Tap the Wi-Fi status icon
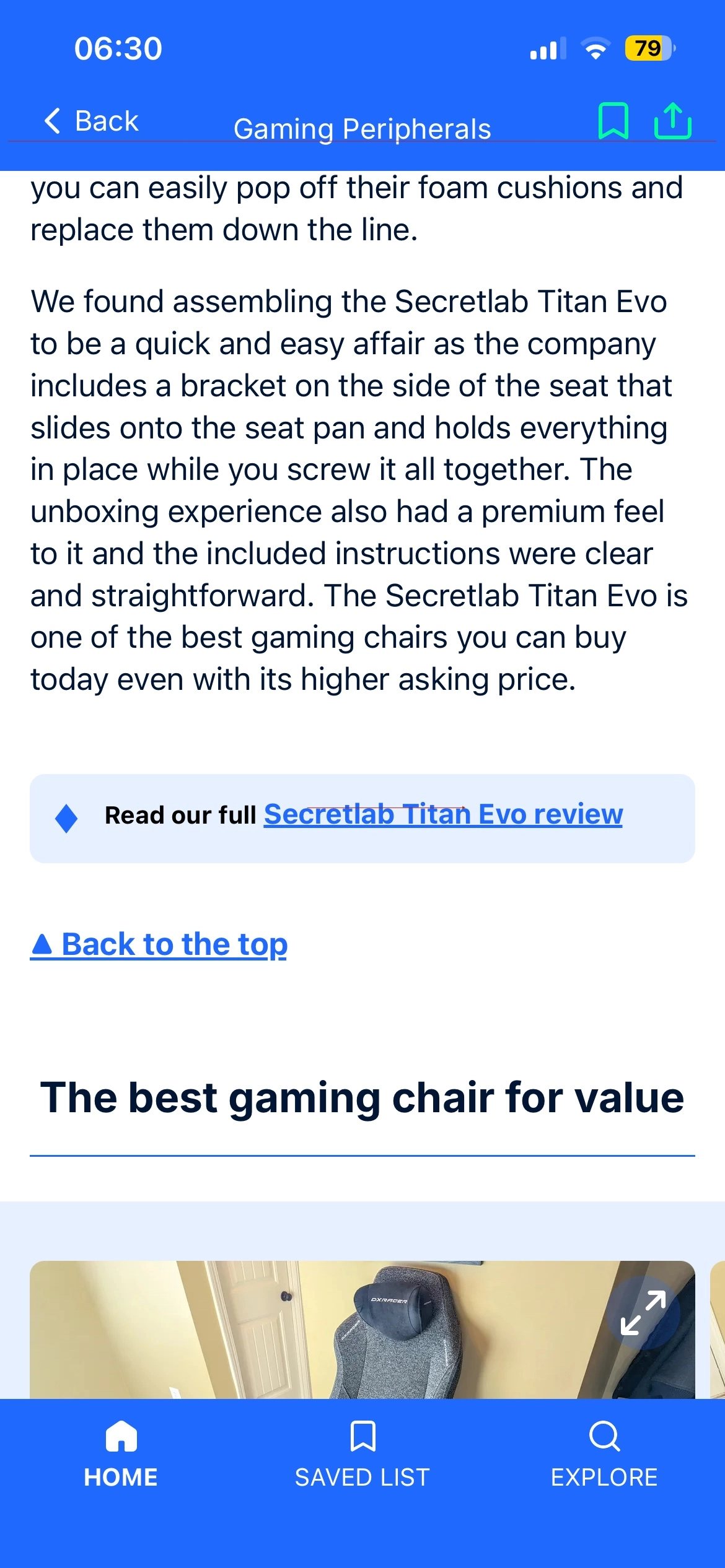725x1568 pixels. pyautogui.click(x=595, y=48)
